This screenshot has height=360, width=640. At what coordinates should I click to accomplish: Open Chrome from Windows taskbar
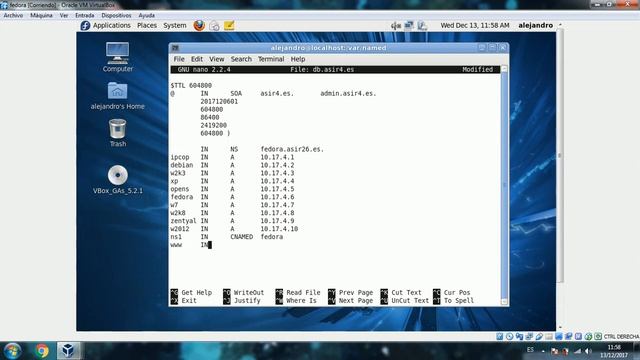(41, 351)
